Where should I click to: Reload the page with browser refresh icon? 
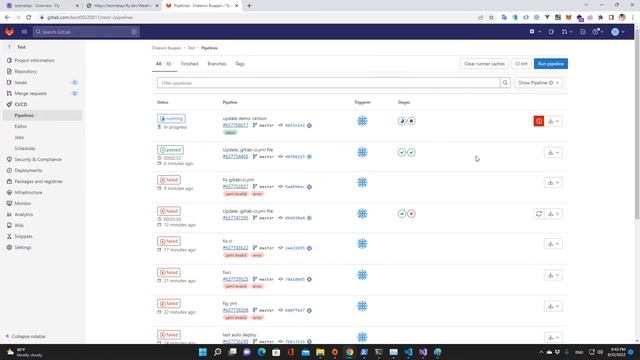[x=29, y=18]
